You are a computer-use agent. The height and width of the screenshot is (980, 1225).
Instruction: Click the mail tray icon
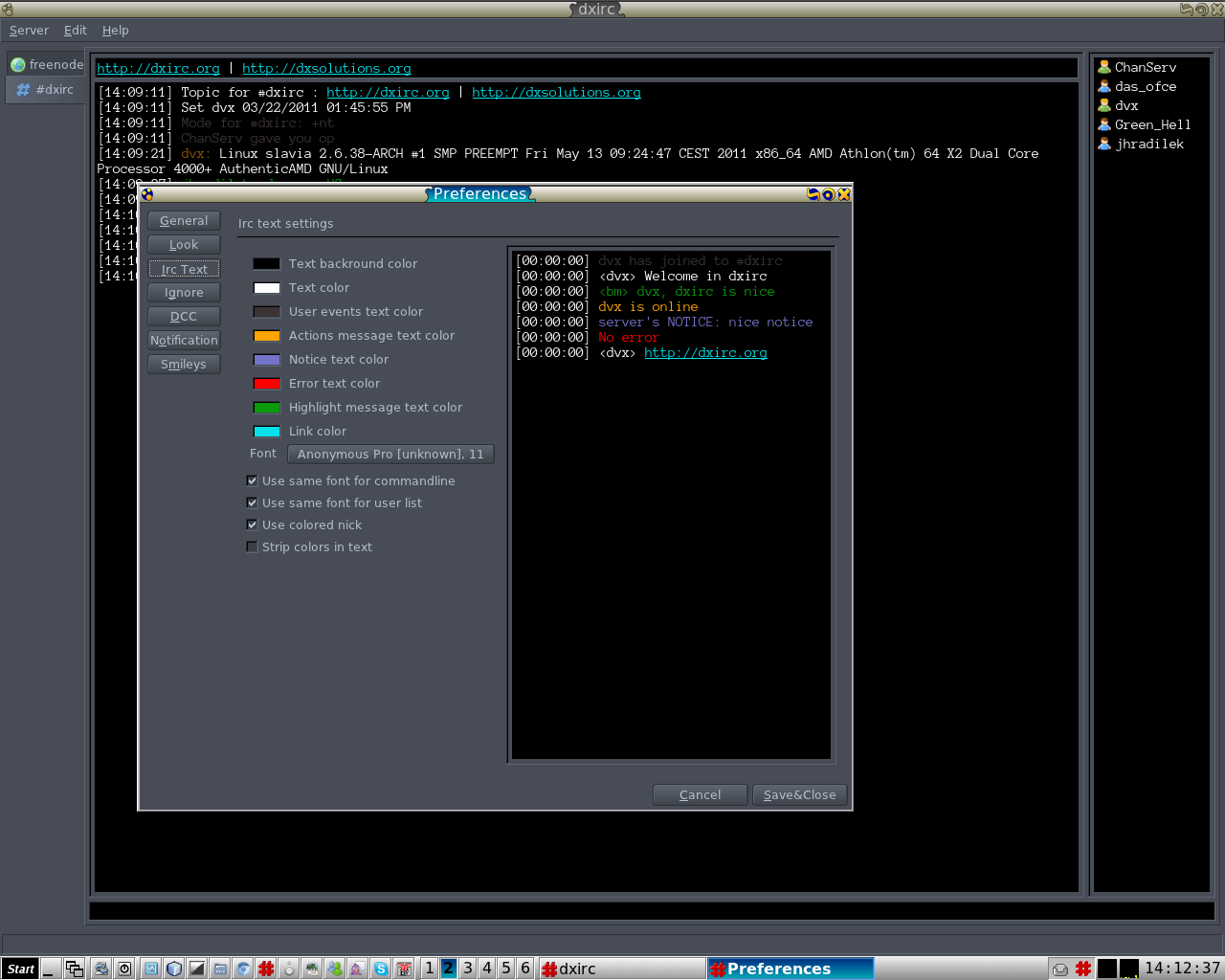(1060, 969)
